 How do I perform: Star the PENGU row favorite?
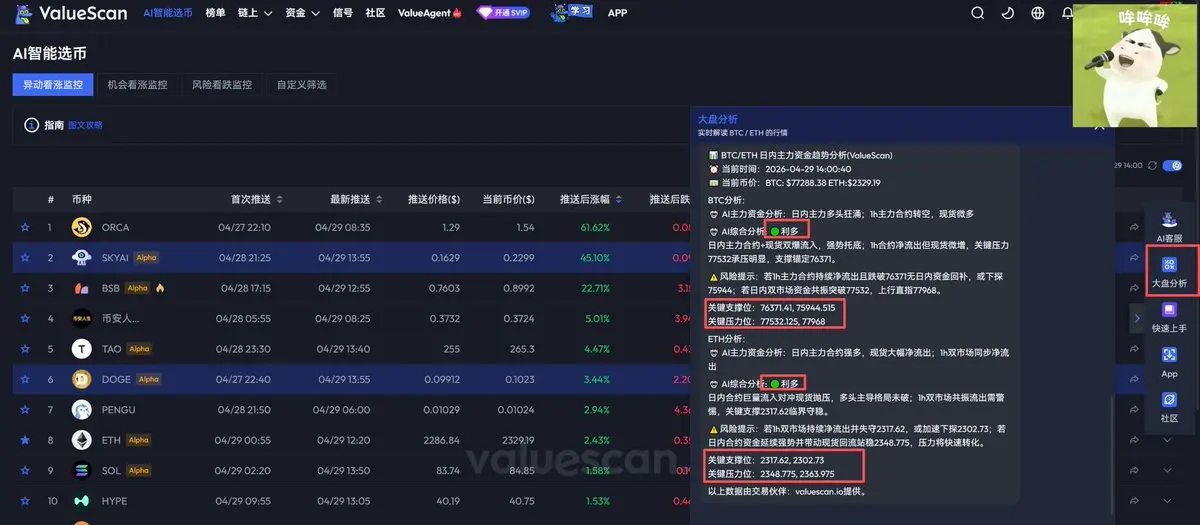(25, 410)
